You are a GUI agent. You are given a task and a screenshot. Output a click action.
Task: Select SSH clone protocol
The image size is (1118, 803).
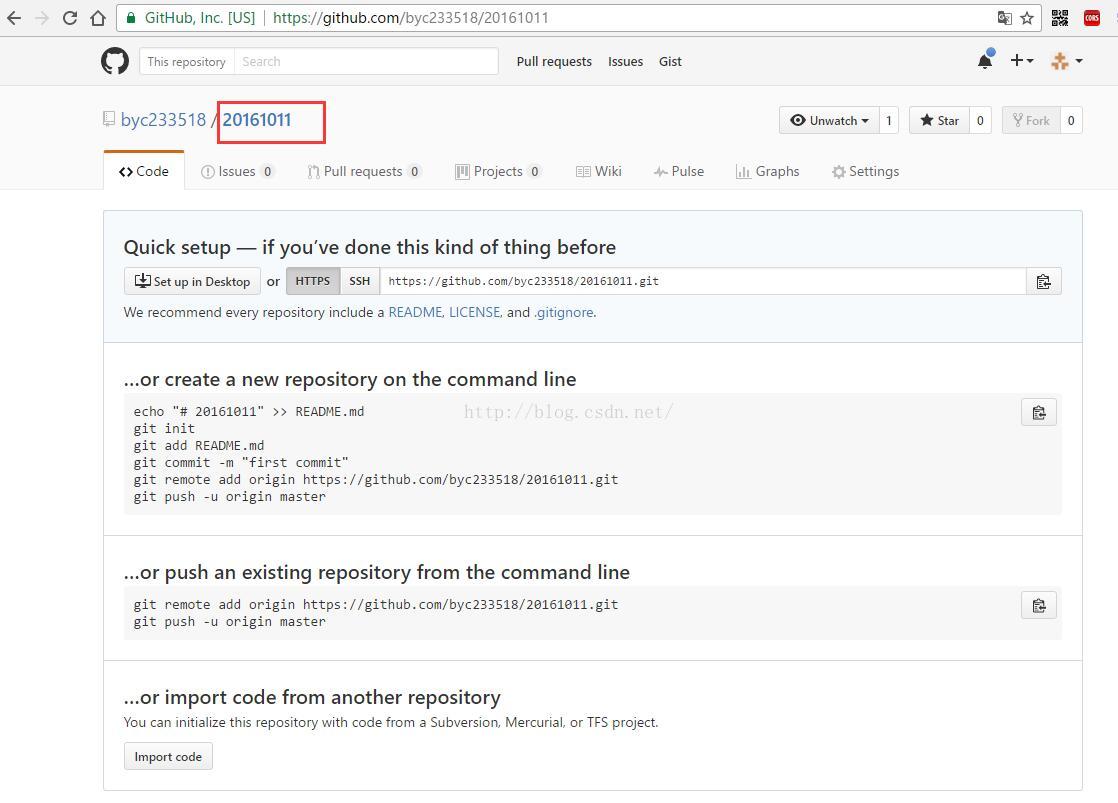tap(360, 281)
